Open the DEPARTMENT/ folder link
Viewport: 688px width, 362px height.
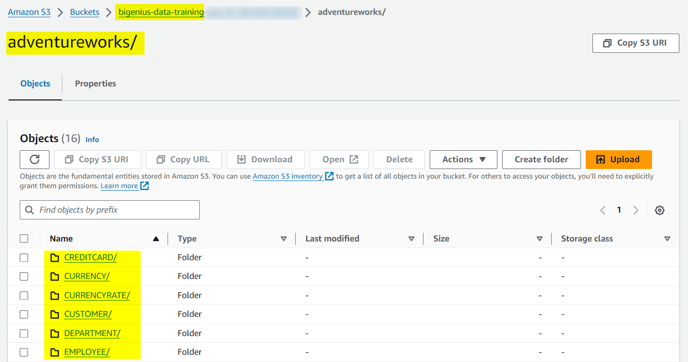(92, 333)
